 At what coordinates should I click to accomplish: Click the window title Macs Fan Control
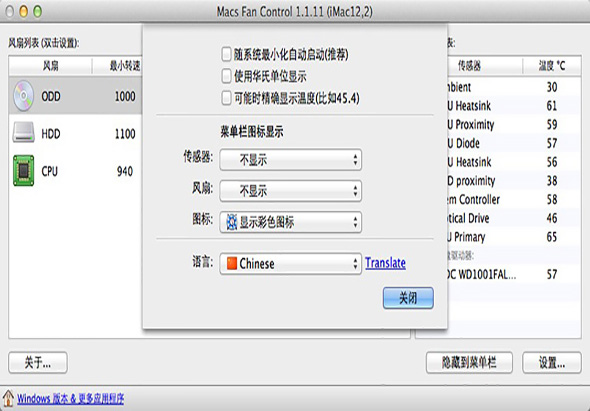295,12
